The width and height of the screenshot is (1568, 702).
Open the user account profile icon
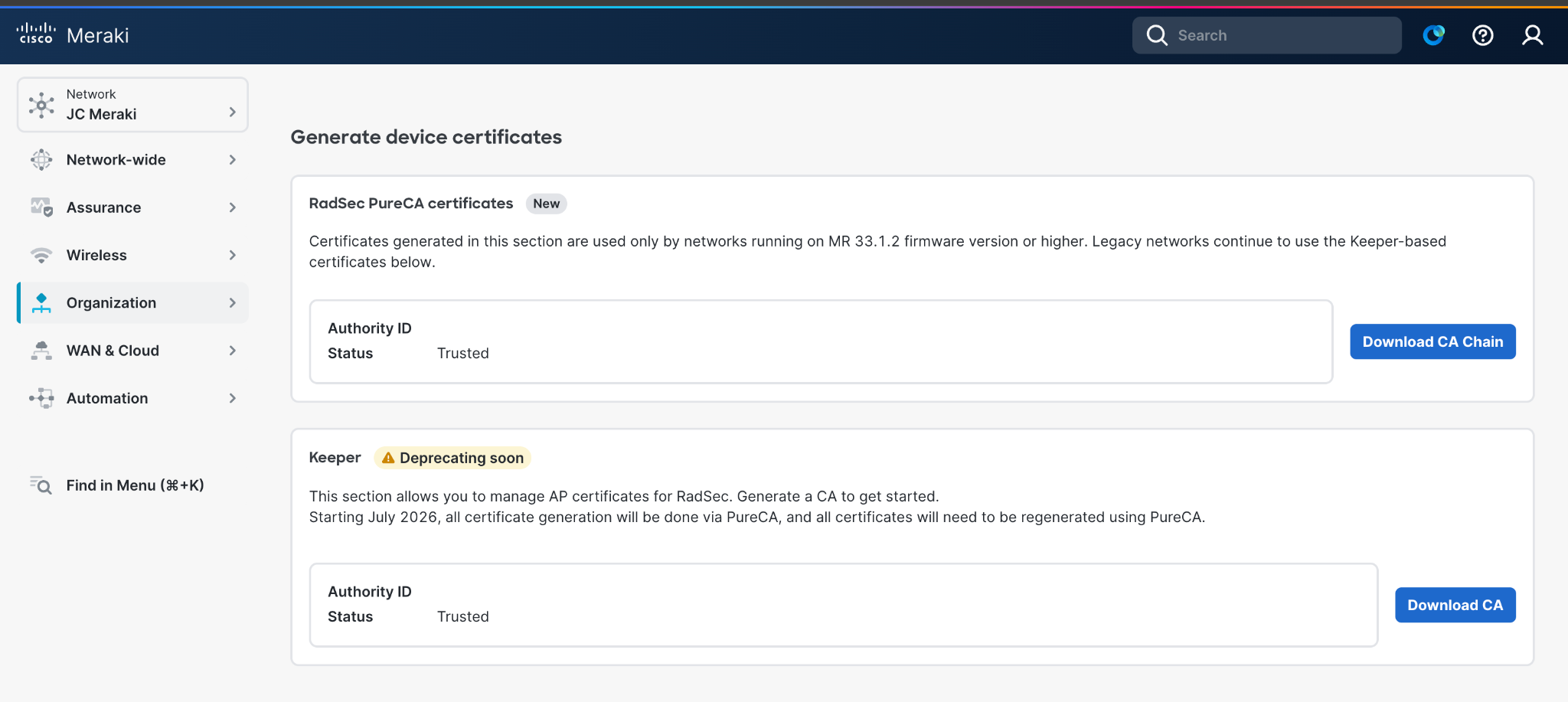point(1533,35)
